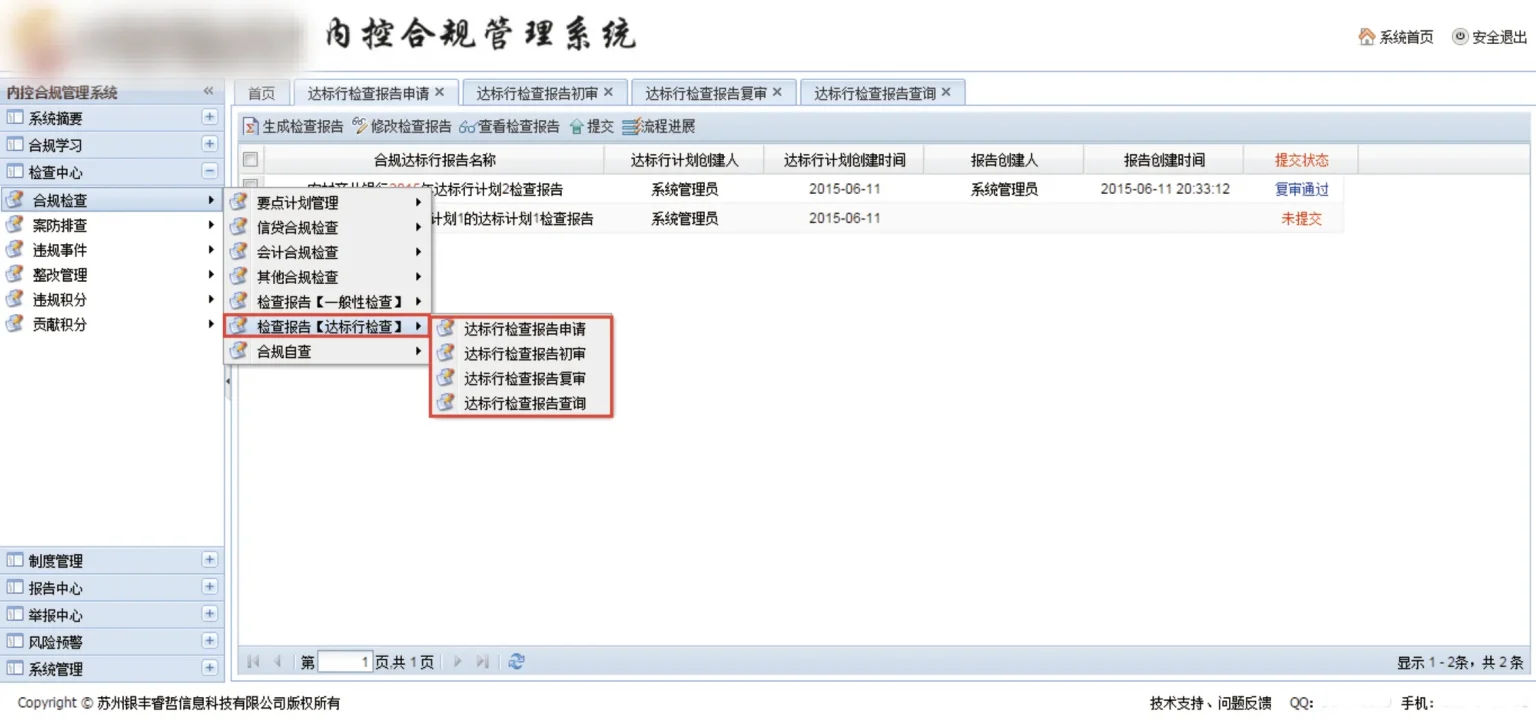Close the 达标行检查报告查询 tab
Viewport: 1536px width, 720px height.
coord(946,92)
